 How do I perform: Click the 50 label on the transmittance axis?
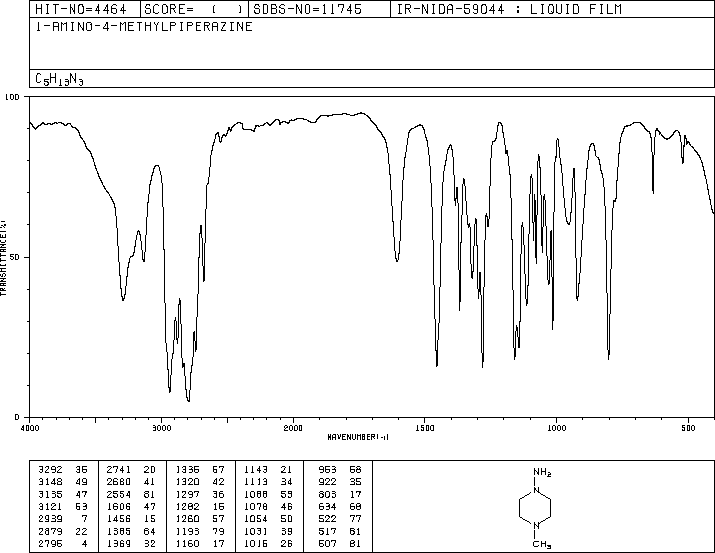[15, 257]
